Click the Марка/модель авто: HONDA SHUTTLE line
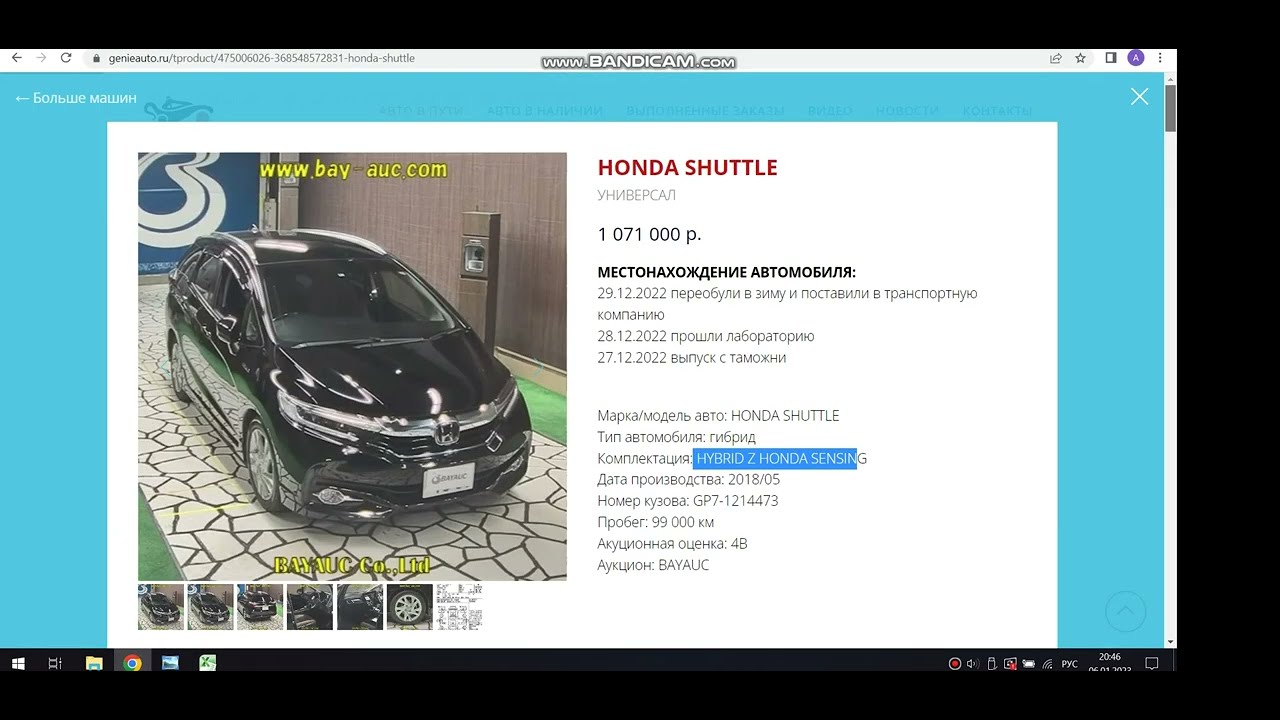The image size is (1280, 720). (x=718, y=416)
